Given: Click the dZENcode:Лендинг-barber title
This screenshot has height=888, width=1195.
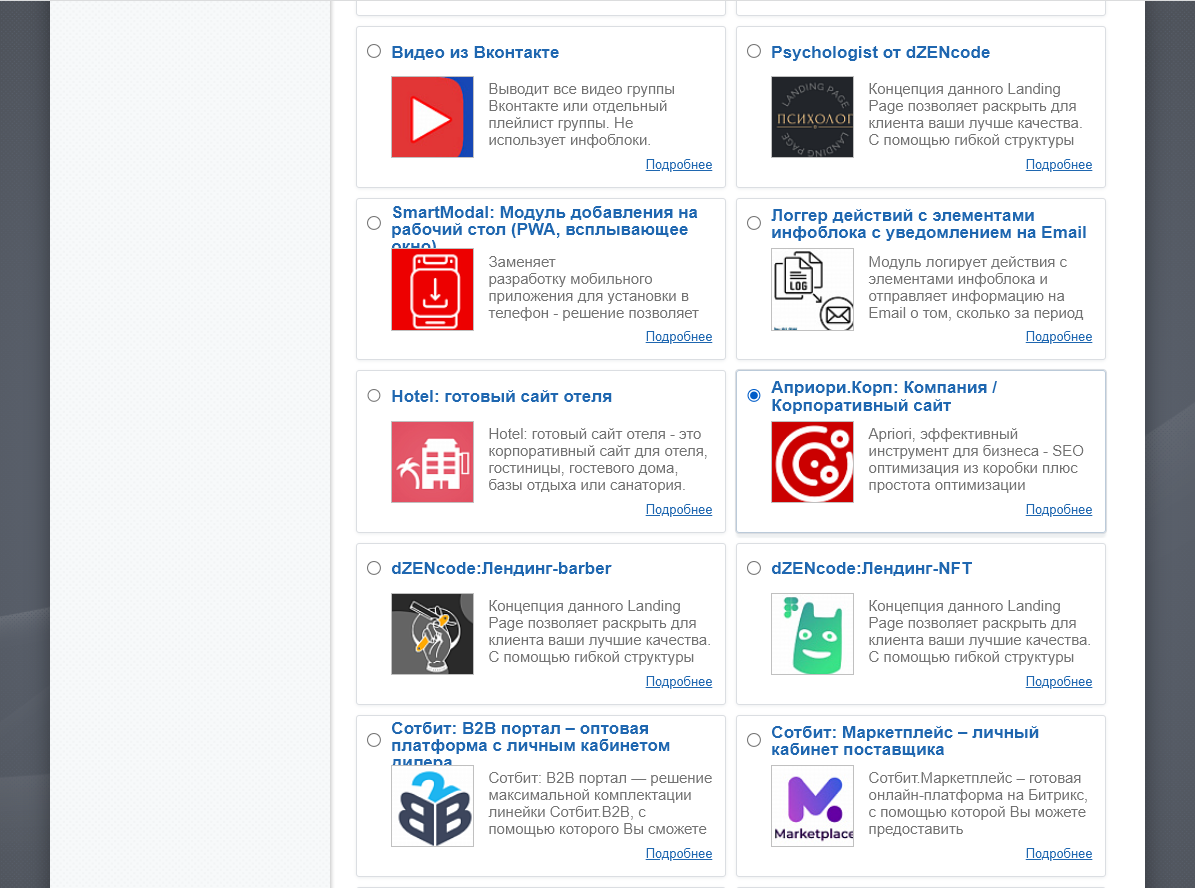Looking at the screenshot, I should click(501, 569).
